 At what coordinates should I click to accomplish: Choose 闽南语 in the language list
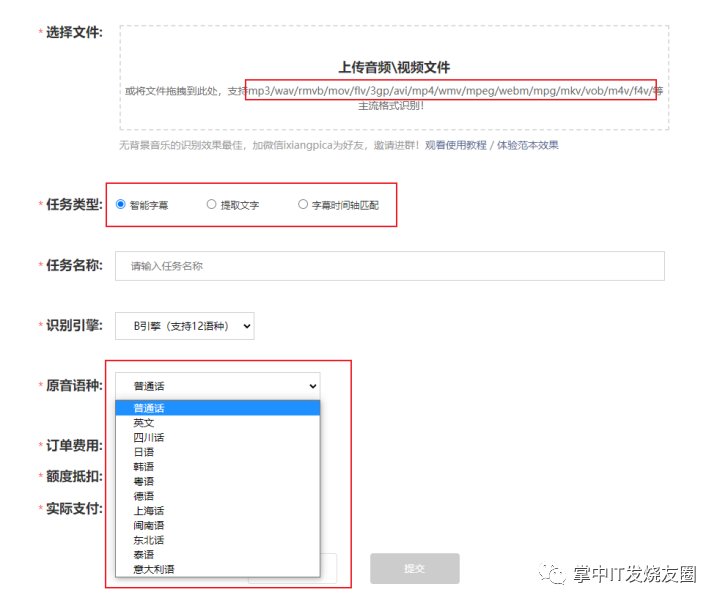coord(218,526)
